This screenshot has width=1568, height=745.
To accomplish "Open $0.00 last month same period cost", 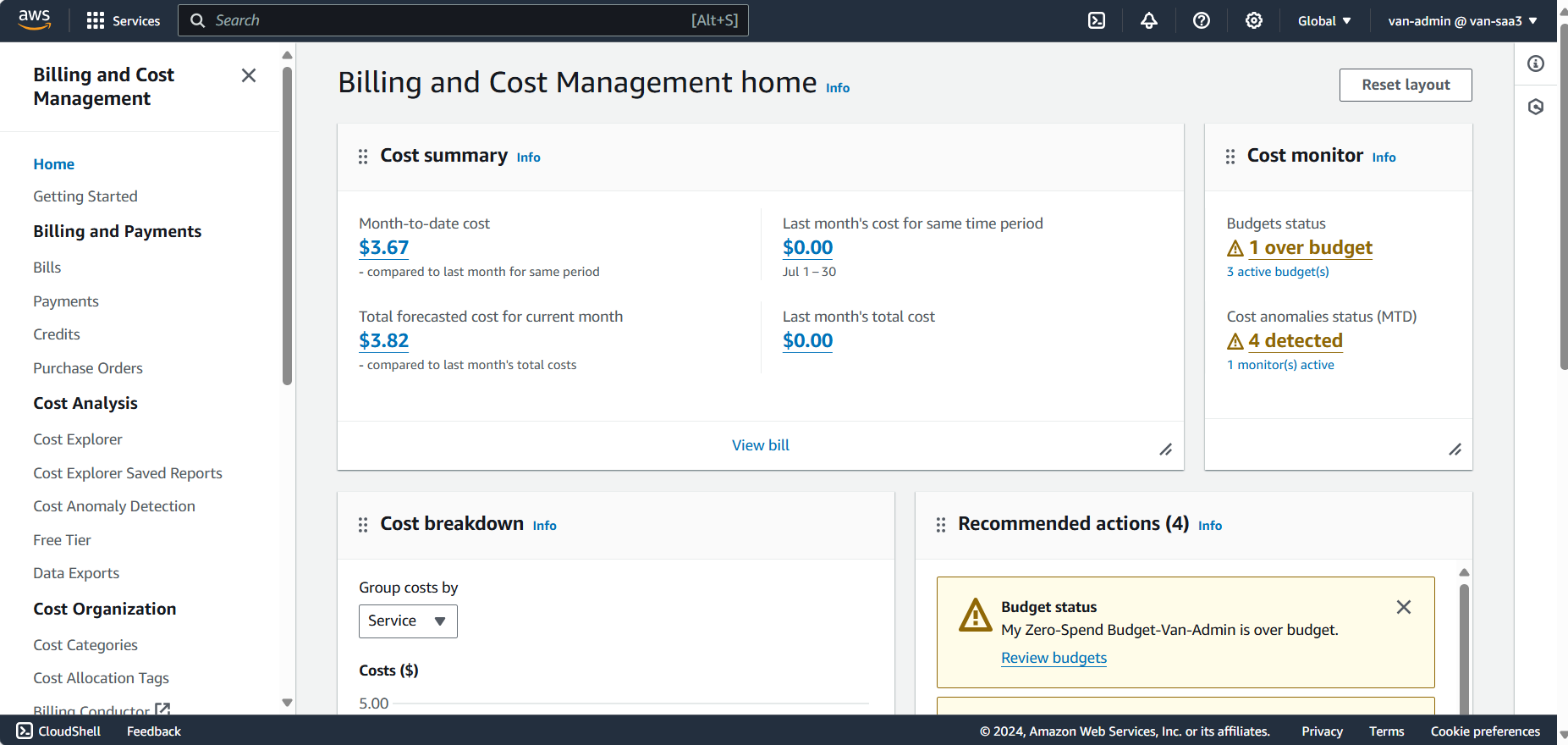I will (x=808, y=248).
